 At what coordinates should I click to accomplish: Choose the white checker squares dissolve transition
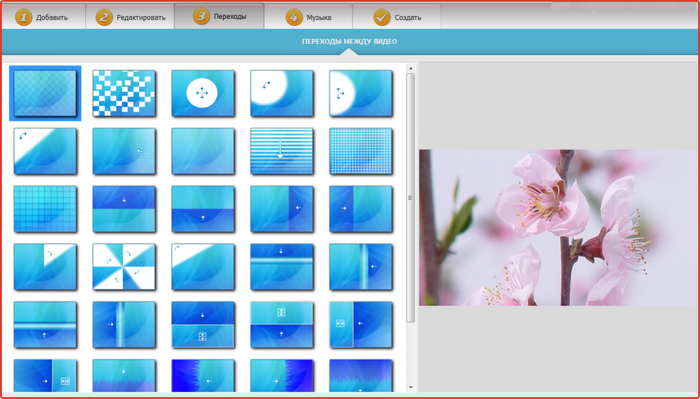124,93
